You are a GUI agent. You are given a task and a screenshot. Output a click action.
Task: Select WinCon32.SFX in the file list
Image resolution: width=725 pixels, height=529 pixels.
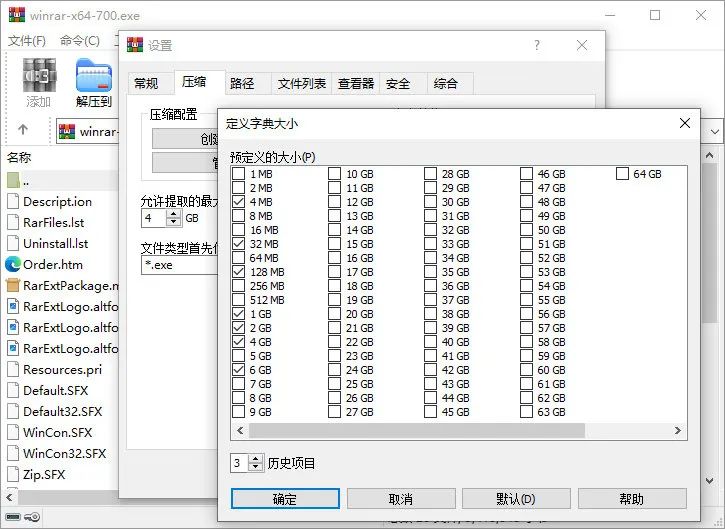65,453
